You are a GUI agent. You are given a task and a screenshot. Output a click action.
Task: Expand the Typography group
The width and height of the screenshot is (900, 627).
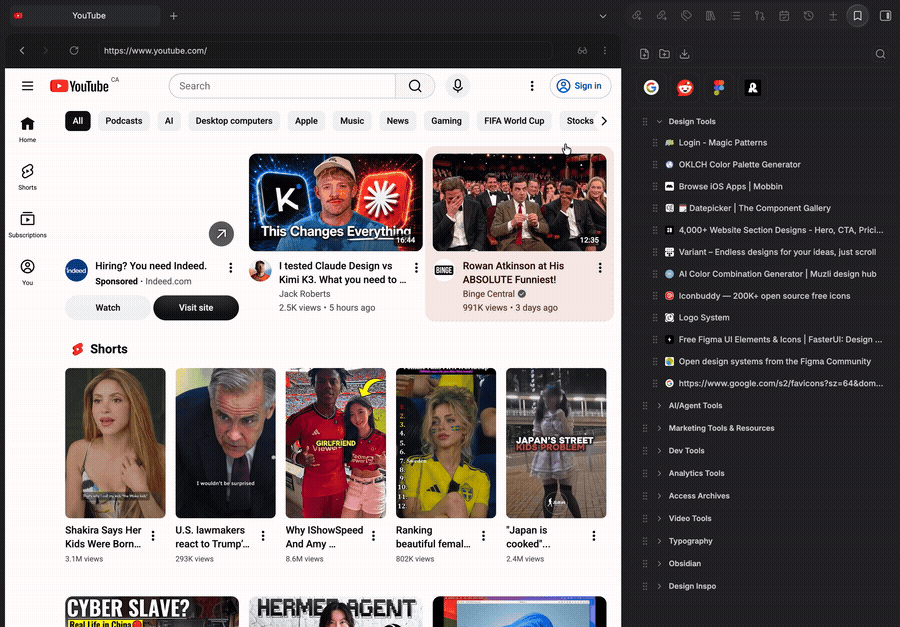(x=660, y=541)
